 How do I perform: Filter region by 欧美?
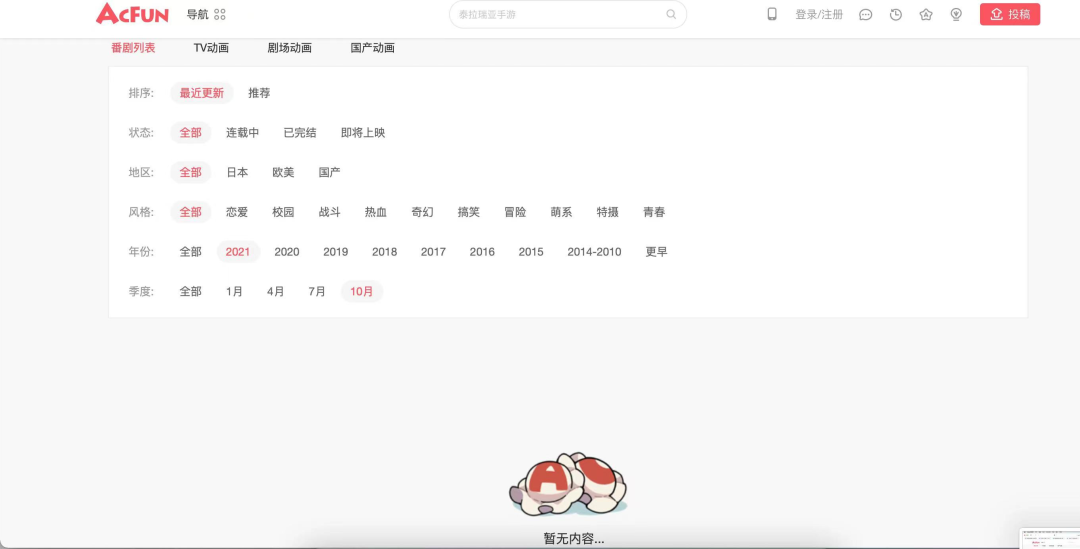[x=283, y=172]
